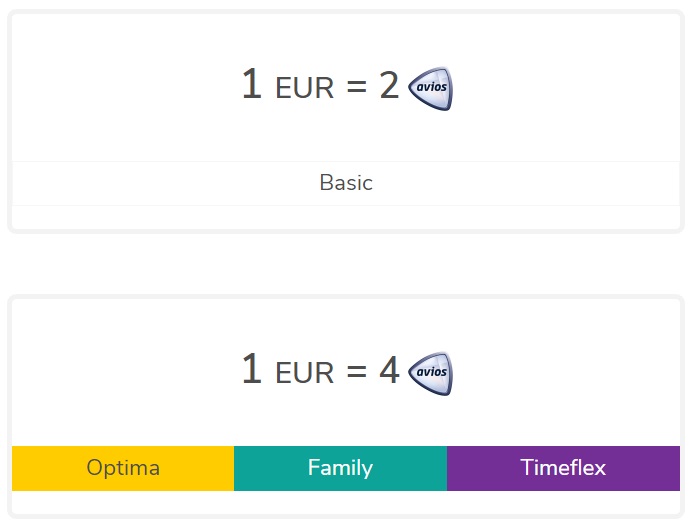Open the Timeflex fare tab
The width and height of the screenshot is (693, 525).
pos(563,468)
